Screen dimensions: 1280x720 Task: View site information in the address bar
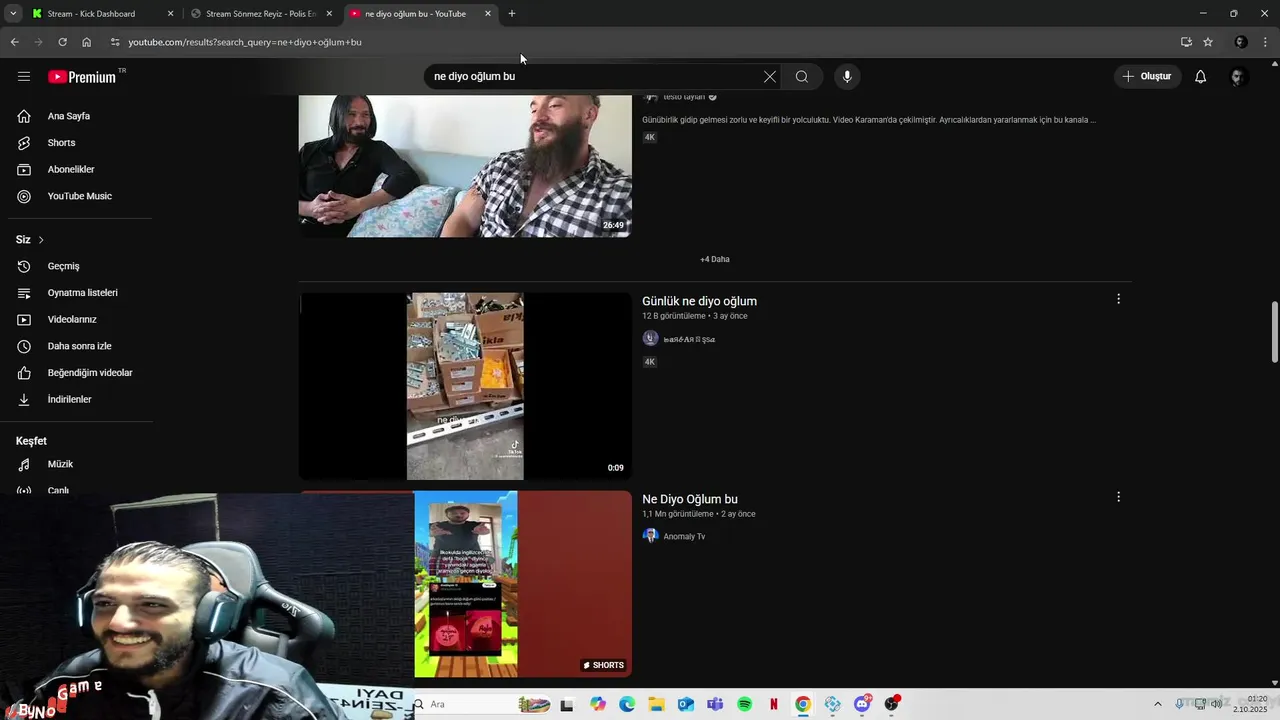pos(115,42)
